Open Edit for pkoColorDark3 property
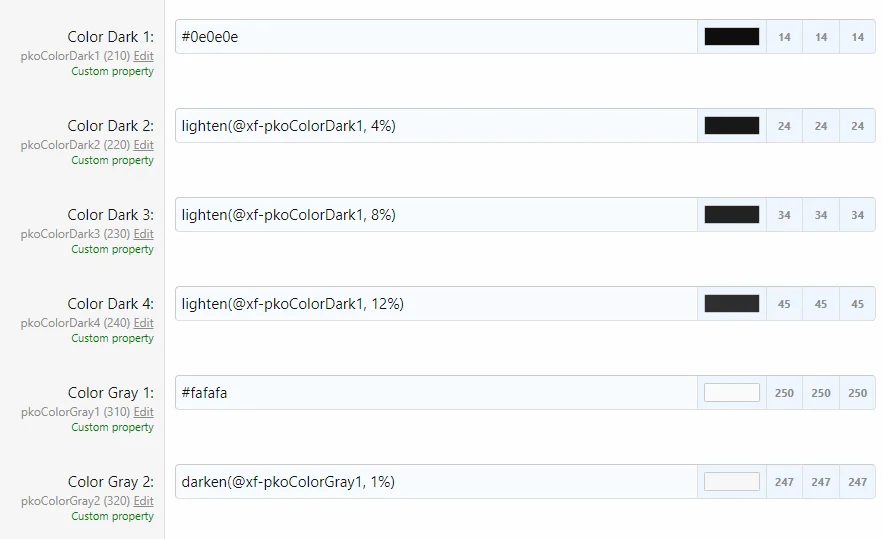883x539 pixels. coord(144,234)
